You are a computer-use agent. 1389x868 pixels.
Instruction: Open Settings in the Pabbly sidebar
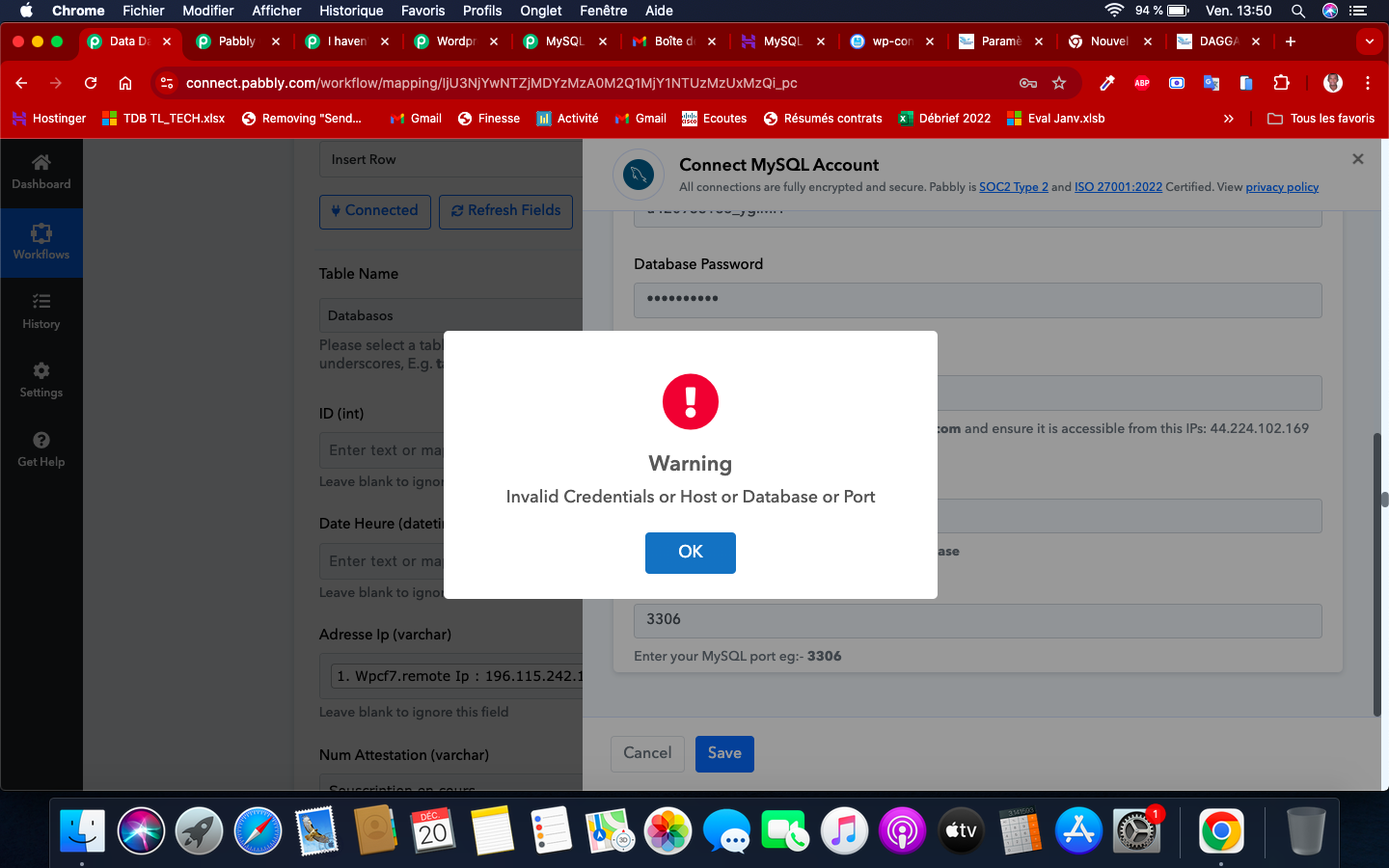point(41,381)
